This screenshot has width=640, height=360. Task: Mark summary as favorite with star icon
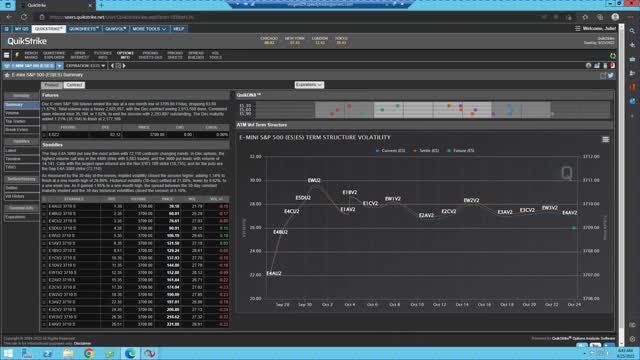7,75
